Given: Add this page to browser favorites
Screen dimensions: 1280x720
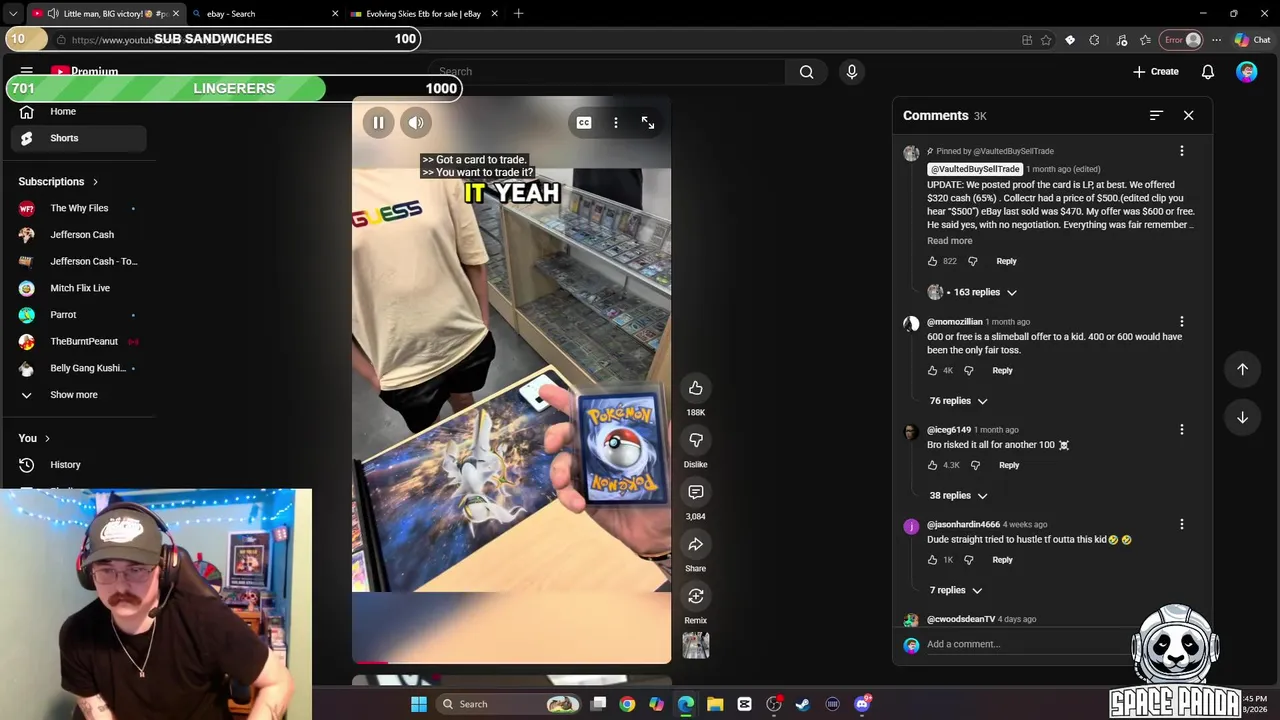Looking at the screenshot, I should pyautogui.click(x=1046, y=40).
